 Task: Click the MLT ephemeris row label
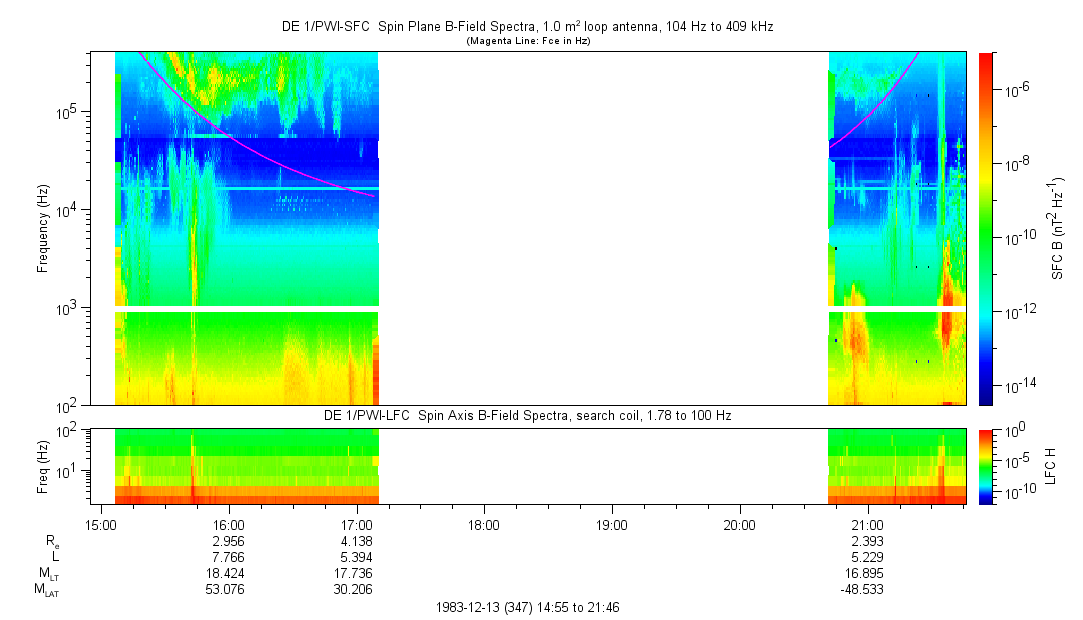pyautogui.click(x=47, y=573)
